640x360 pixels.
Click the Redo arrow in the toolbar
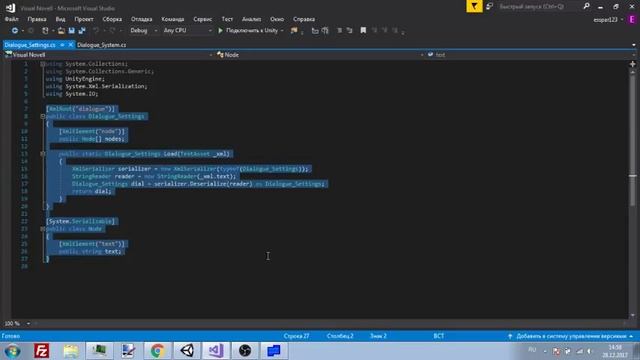pyautogui.click(x=112, y=31)
